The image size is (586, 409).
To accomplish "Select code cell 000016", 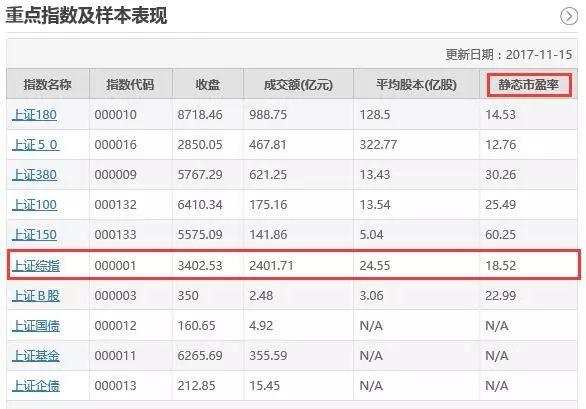I will point(115,145).
